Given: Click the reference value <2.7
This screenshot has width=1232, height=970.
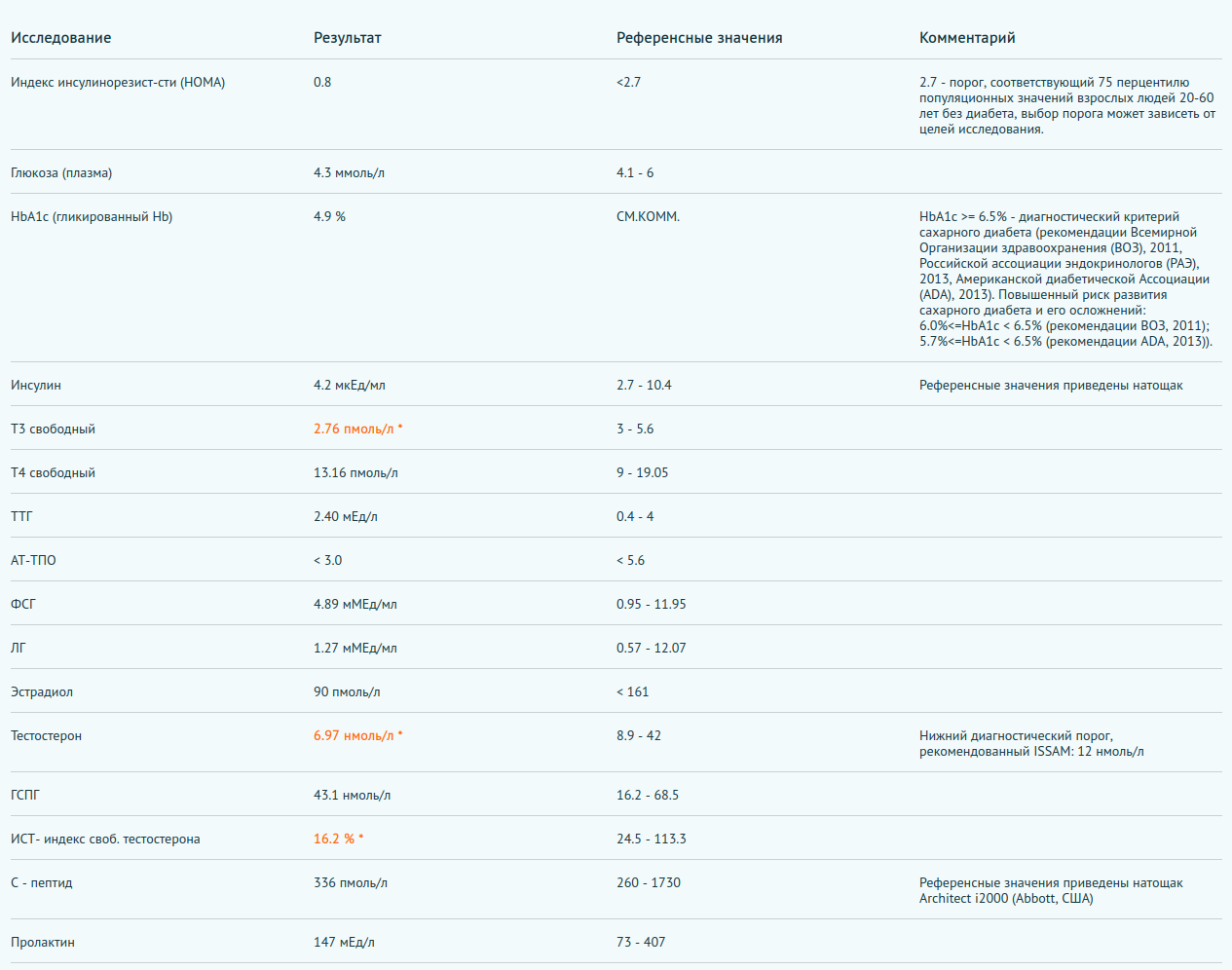Looking at the screenshot, I should [x=628, y=83].
